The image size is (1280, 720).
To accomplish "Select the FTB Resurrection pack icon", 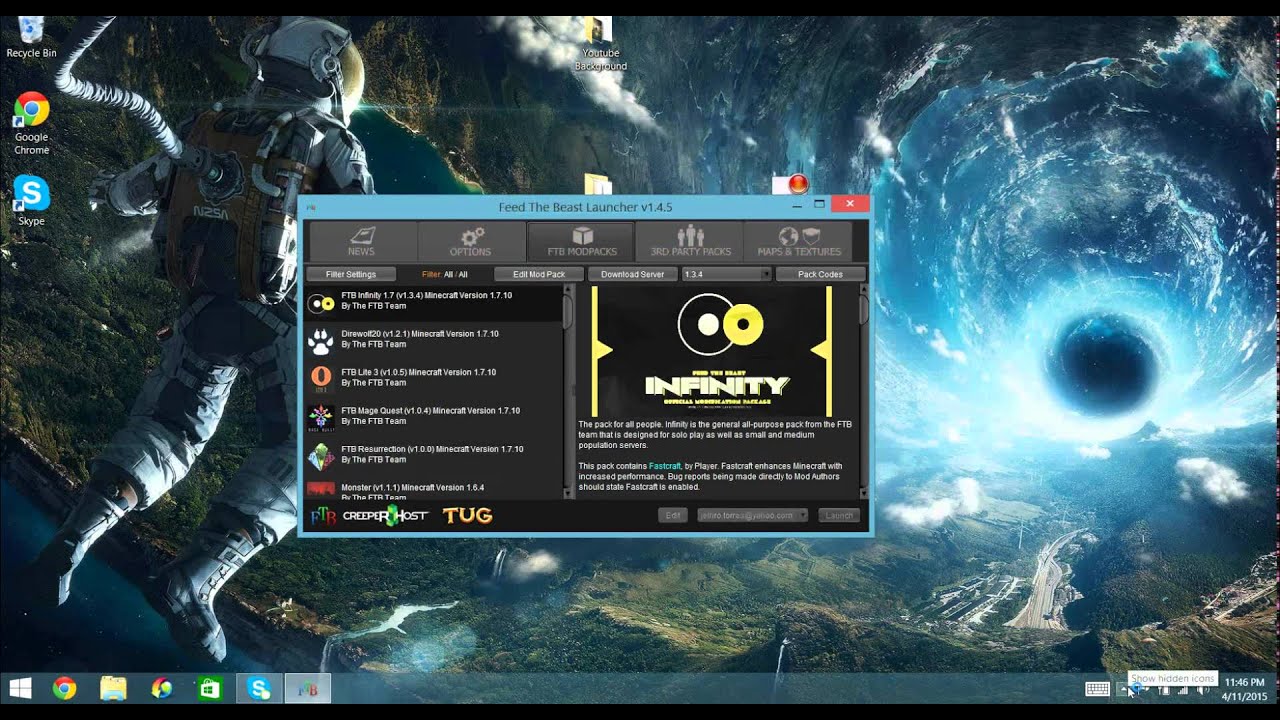I will tap(321, 456).
